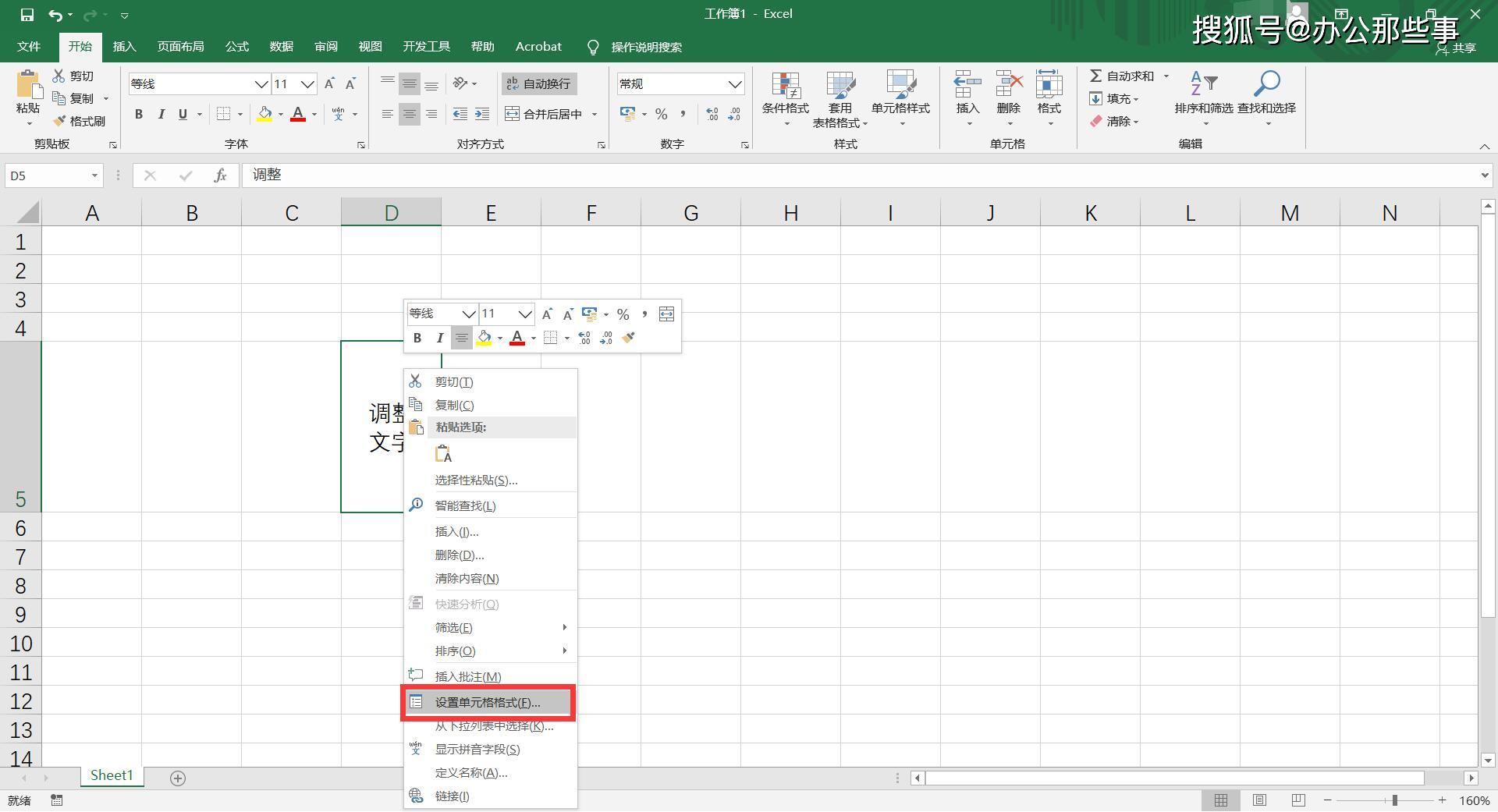Choose Insert Comment (插入批注) in context menu

[490, 676]
